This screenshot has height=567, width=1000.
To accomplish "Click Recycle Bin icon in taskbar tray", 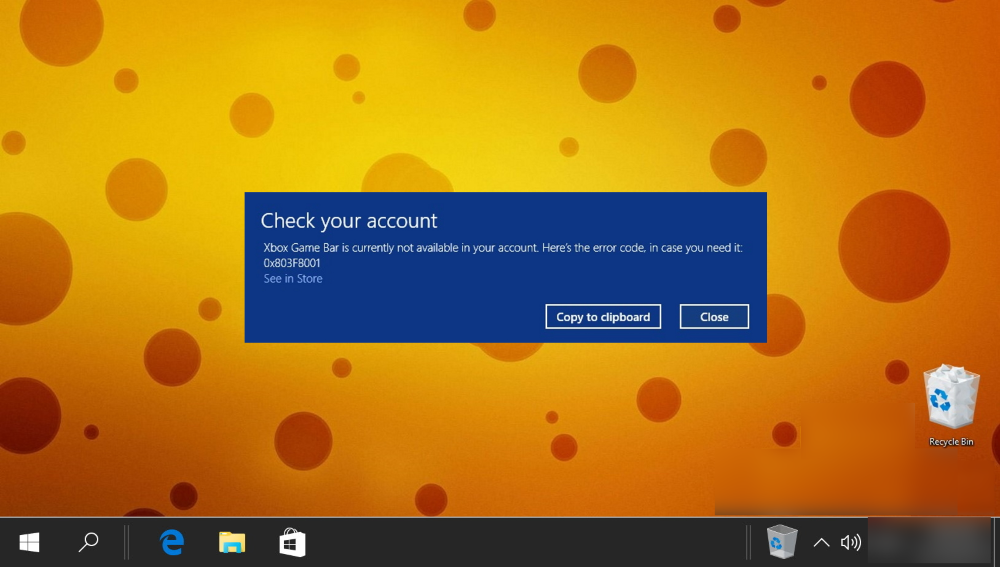I will pos(782,541).
